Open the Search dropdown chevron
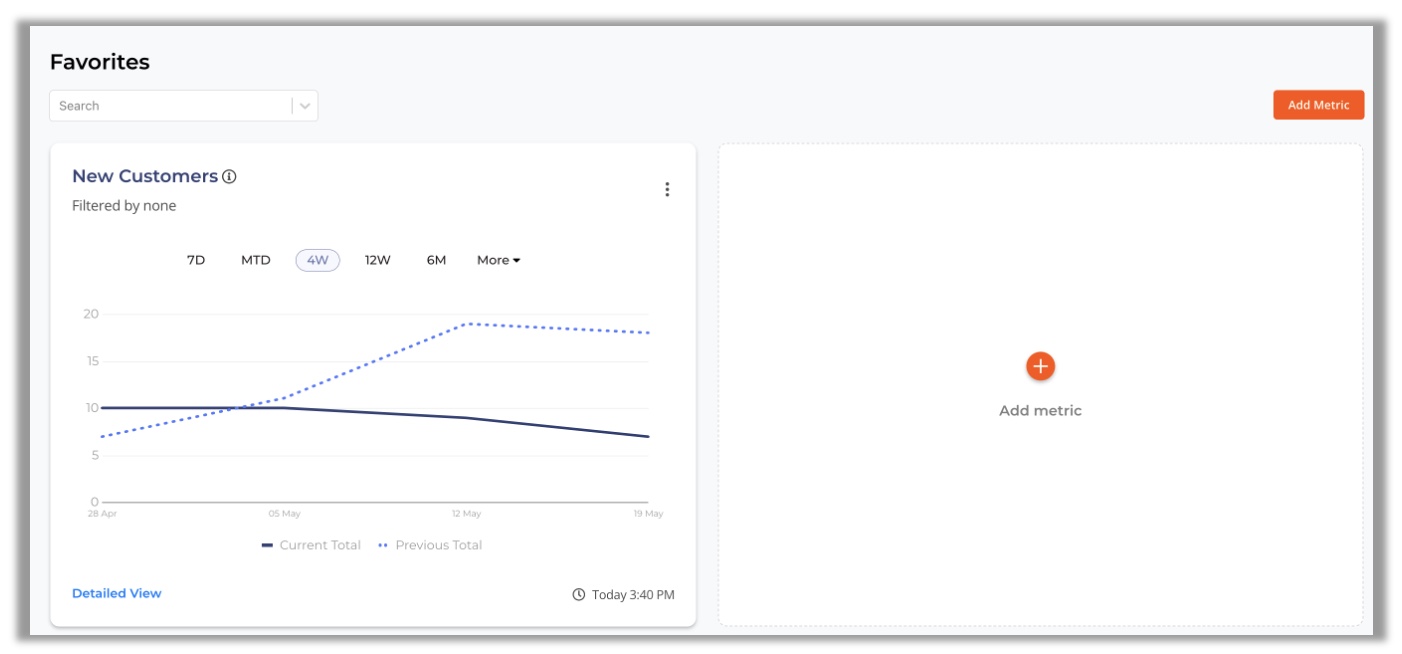 [305, 106]
